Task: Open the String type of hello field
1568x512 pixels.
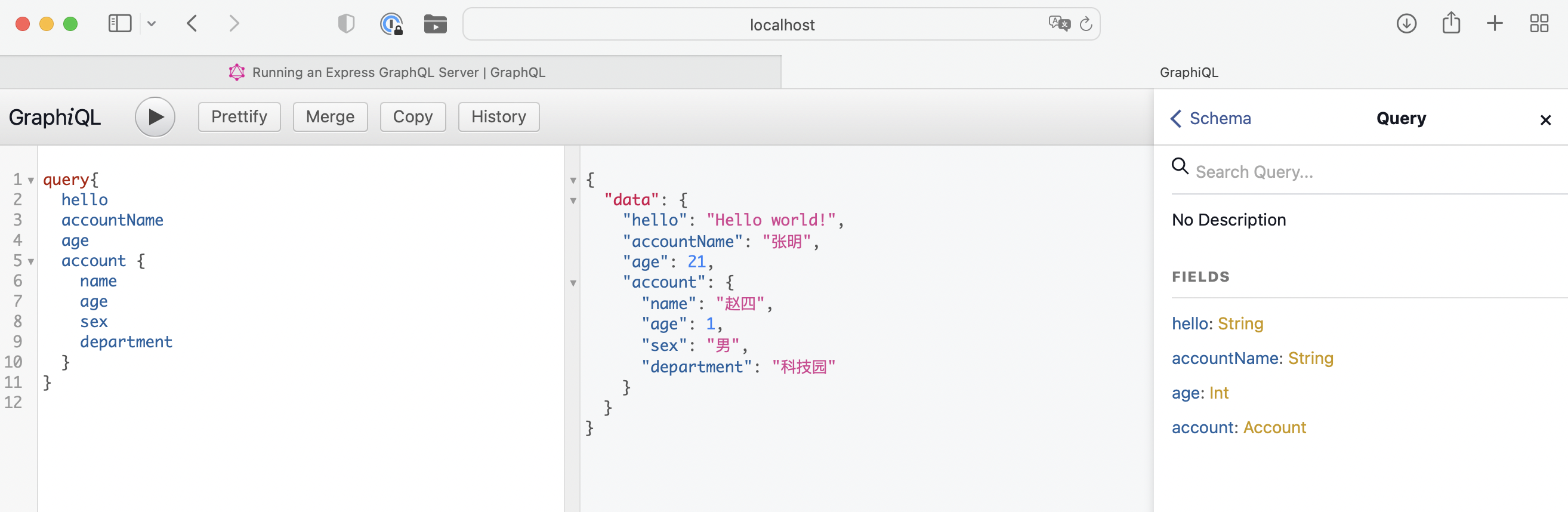Action: [1240, 324]
